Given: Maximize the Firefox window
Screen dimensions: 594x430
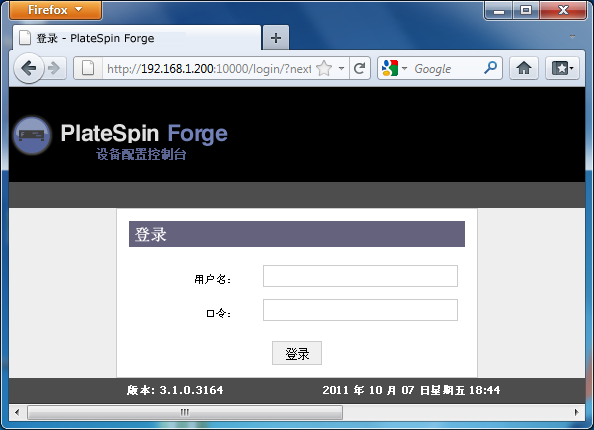Looking at the screenshot, I should 526,10.
